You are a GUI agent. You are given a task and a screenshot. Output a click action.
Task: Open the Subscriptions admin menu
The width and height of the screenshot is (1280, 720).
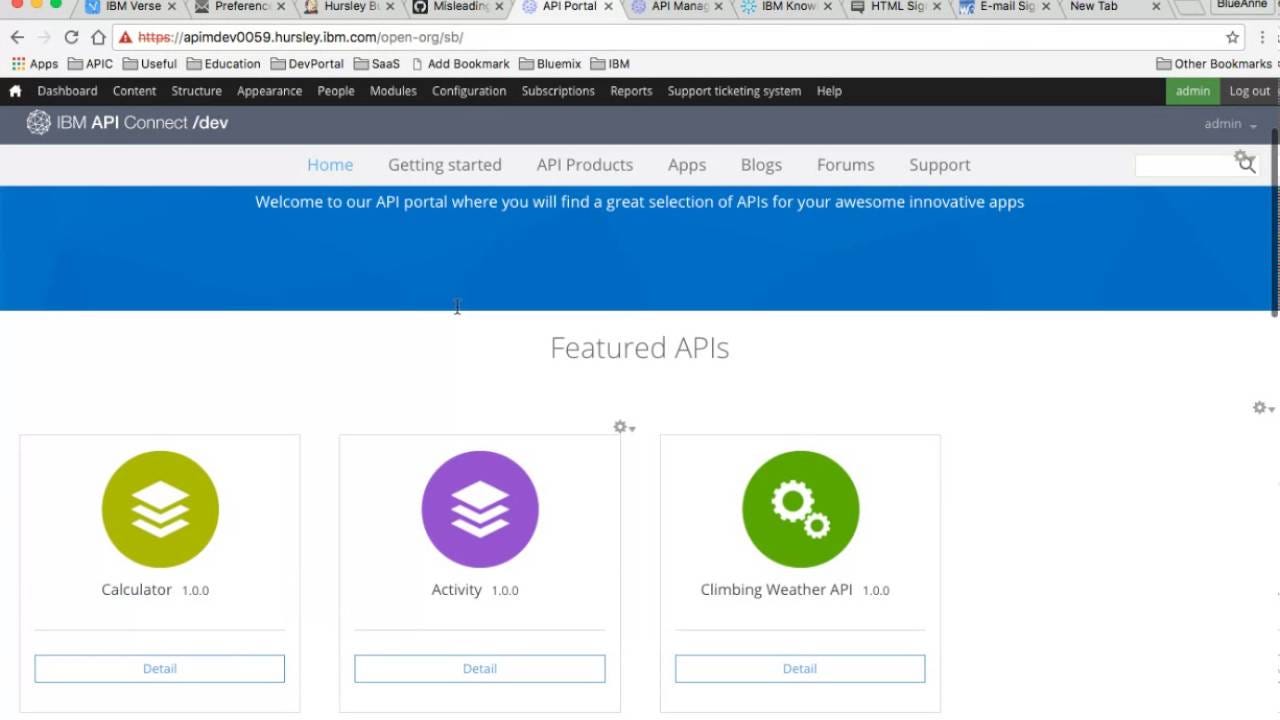click(558, 91)
